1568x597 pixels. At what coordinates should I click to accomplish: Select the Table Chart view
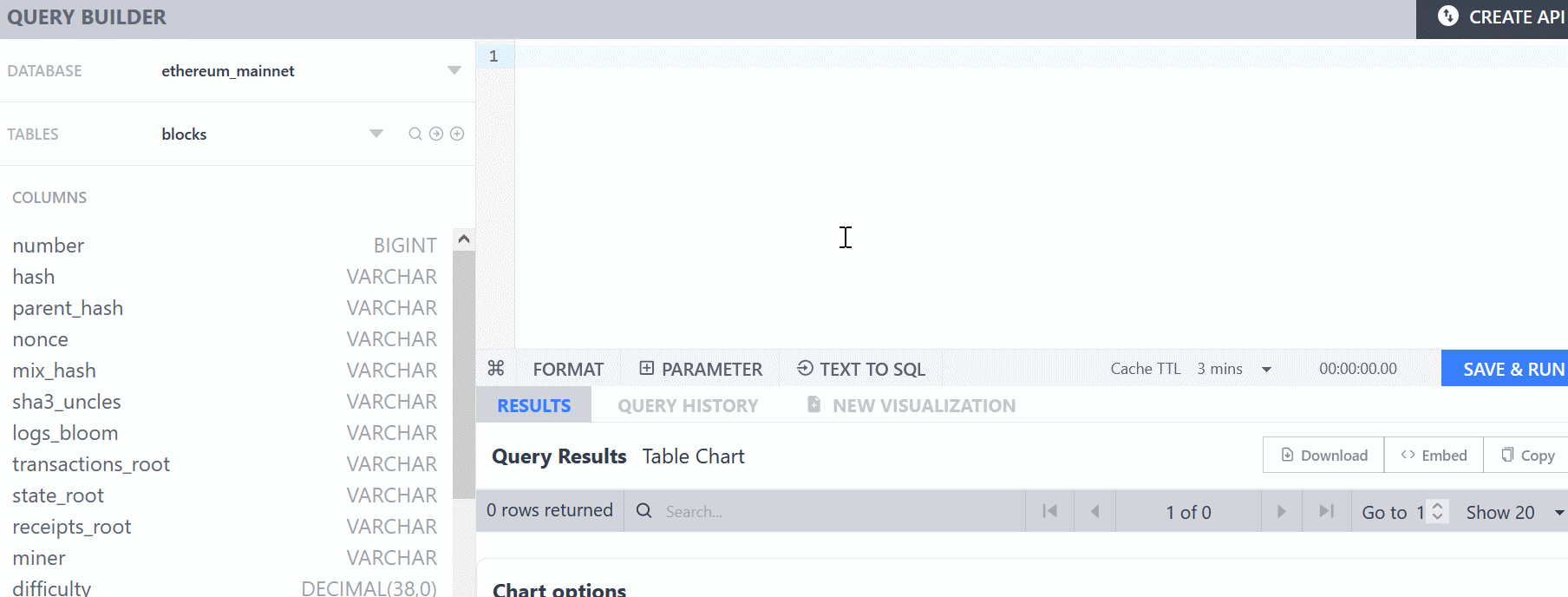[693, 456]
